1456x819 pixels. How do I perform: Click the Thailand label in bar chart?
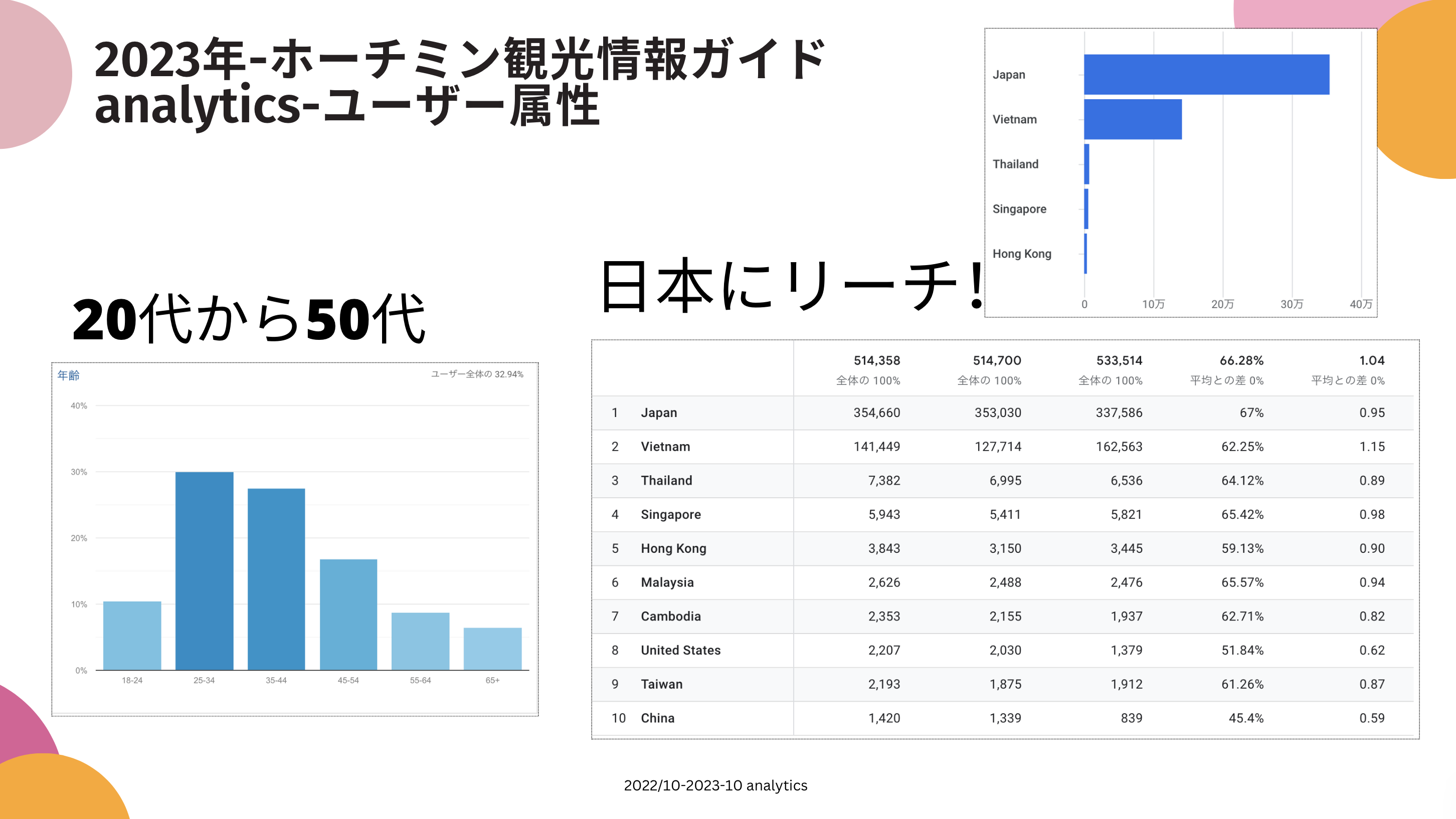coord(1015,164)
